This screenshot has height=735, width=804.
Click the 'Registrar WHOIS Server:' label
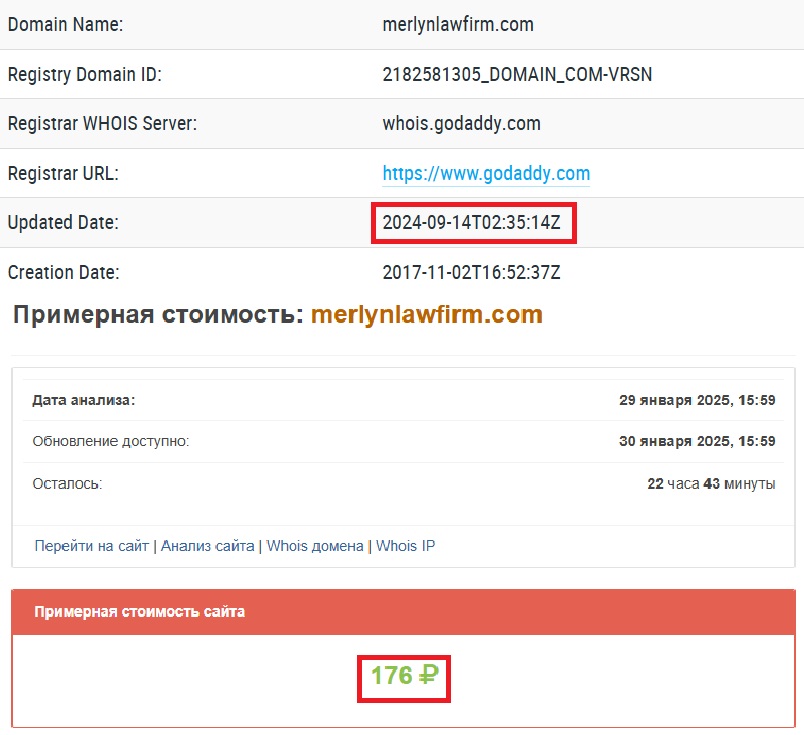point(102,124)
